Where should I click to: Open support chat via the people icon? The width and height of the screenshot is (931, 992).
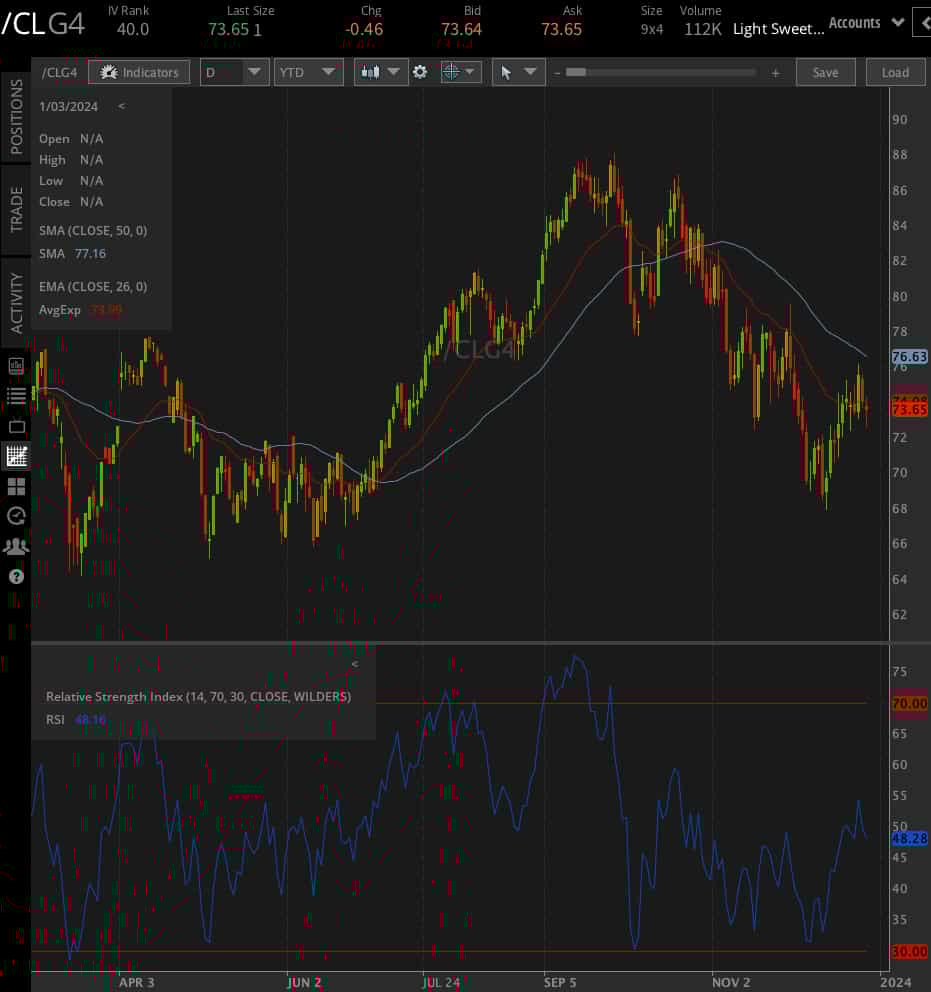tap(15, 546)
